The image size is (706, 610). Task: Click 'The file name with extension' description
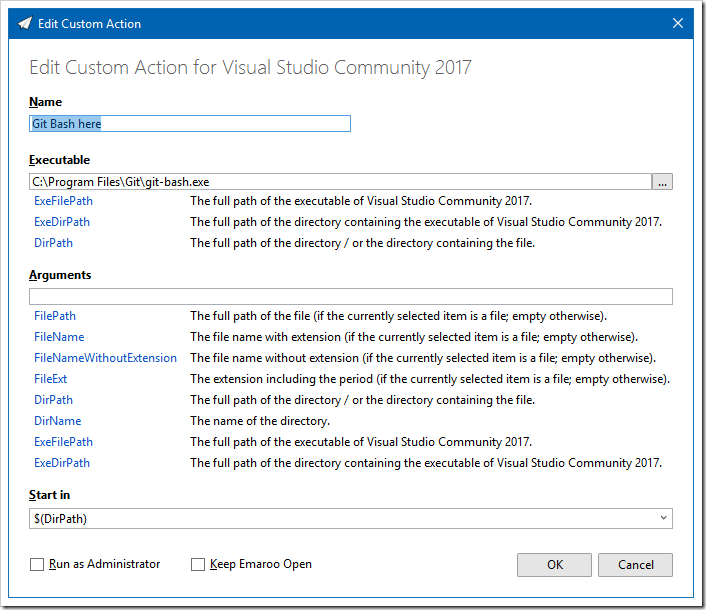coord(414,337)
